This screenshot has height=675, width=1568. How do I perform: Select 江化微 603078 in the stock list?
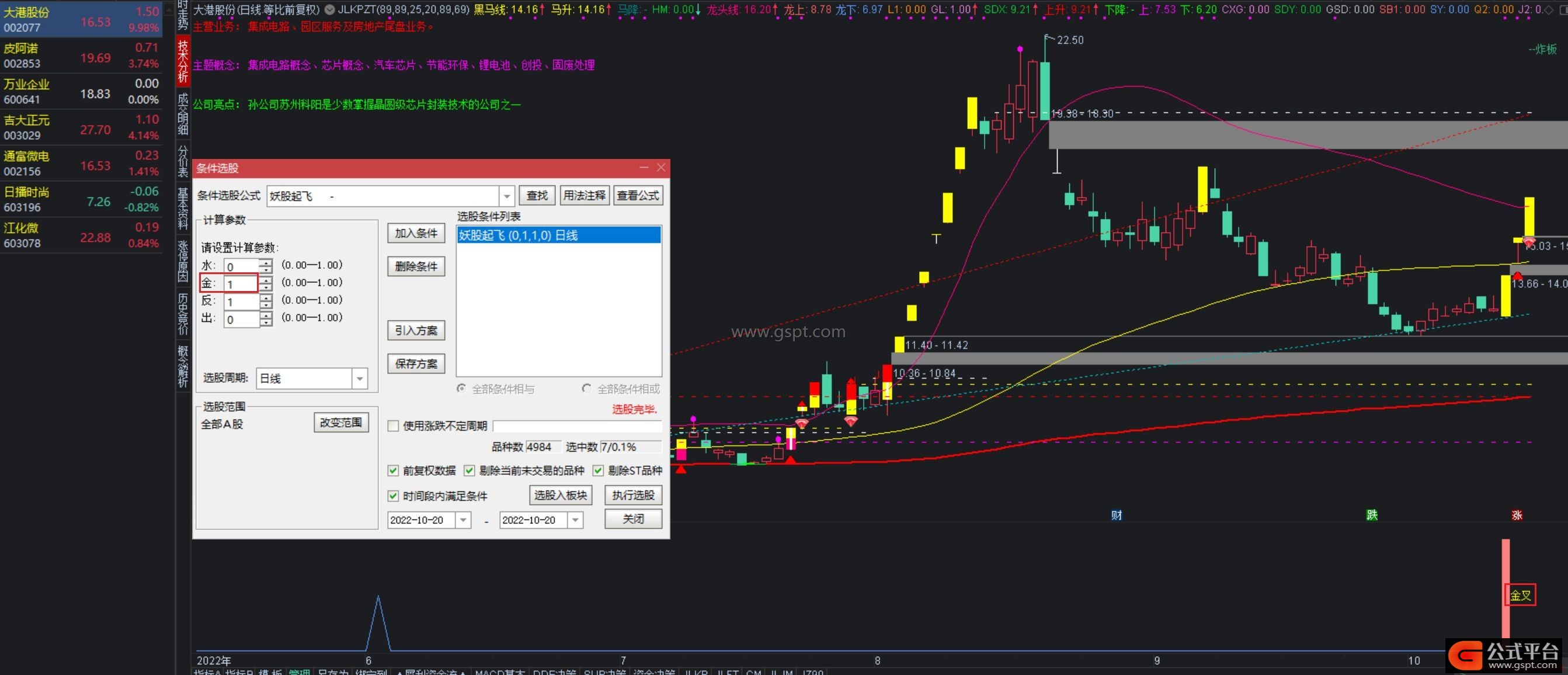click(x=82, y=235)
